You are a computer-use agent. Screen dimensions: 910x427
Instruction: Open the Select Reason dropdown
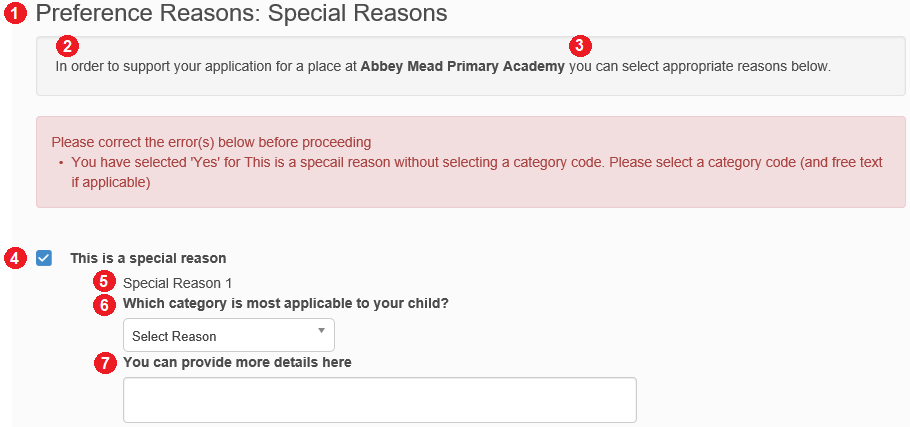229,335
